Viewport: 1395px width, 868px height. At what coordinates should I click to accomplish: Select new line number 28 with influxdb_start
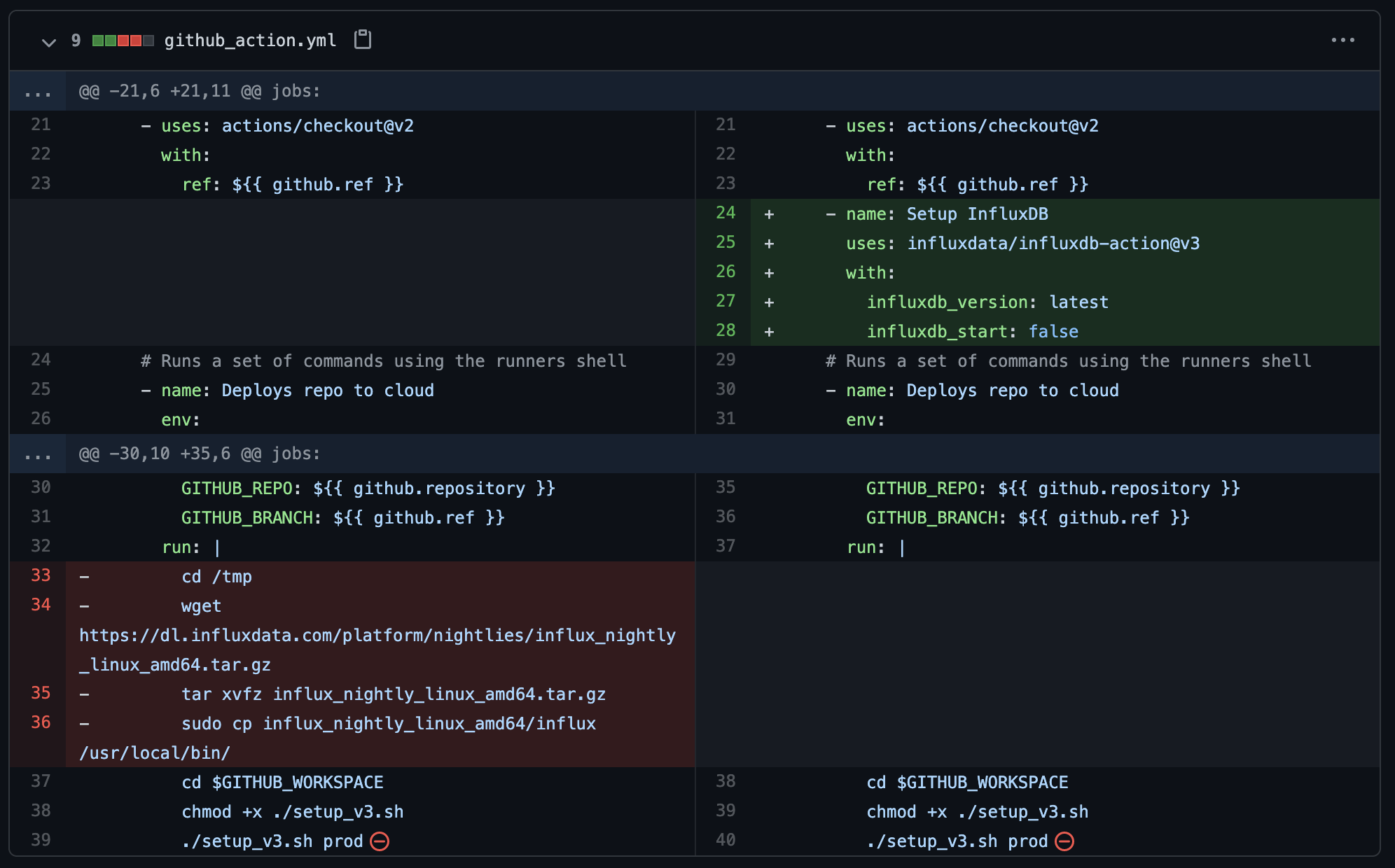click(726, 330)
